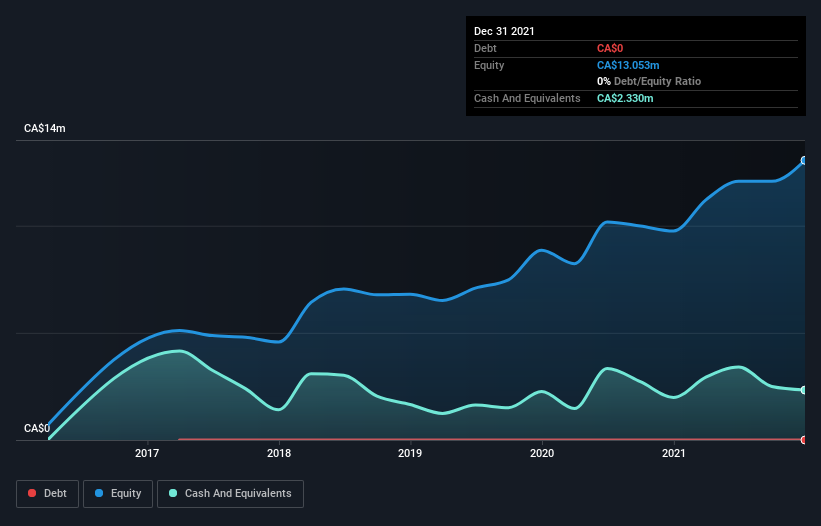This screenshot has width=821, height=526.
Task: Select the red Debt endpoint marker on chart
Action: pos(804,440)
